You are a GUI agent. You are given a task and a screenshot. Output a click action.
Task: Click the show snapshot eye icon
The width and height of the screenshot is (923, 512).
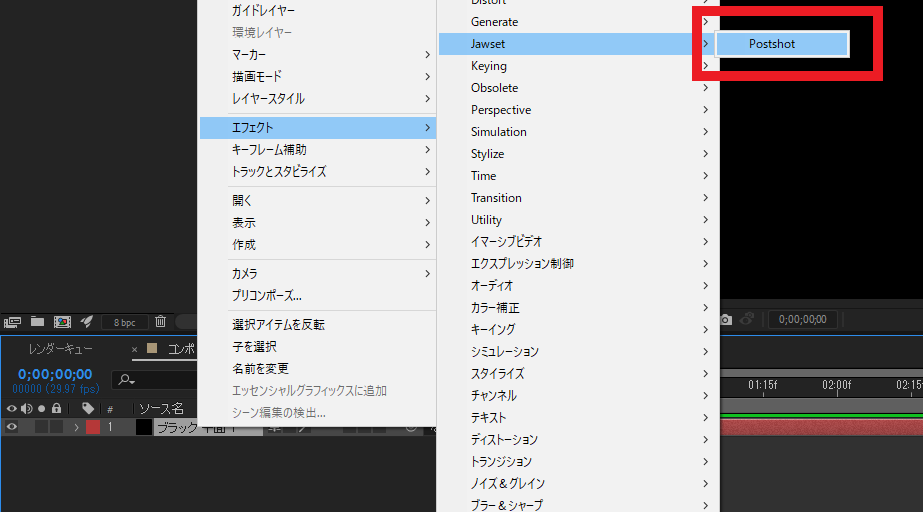(747, 320)
